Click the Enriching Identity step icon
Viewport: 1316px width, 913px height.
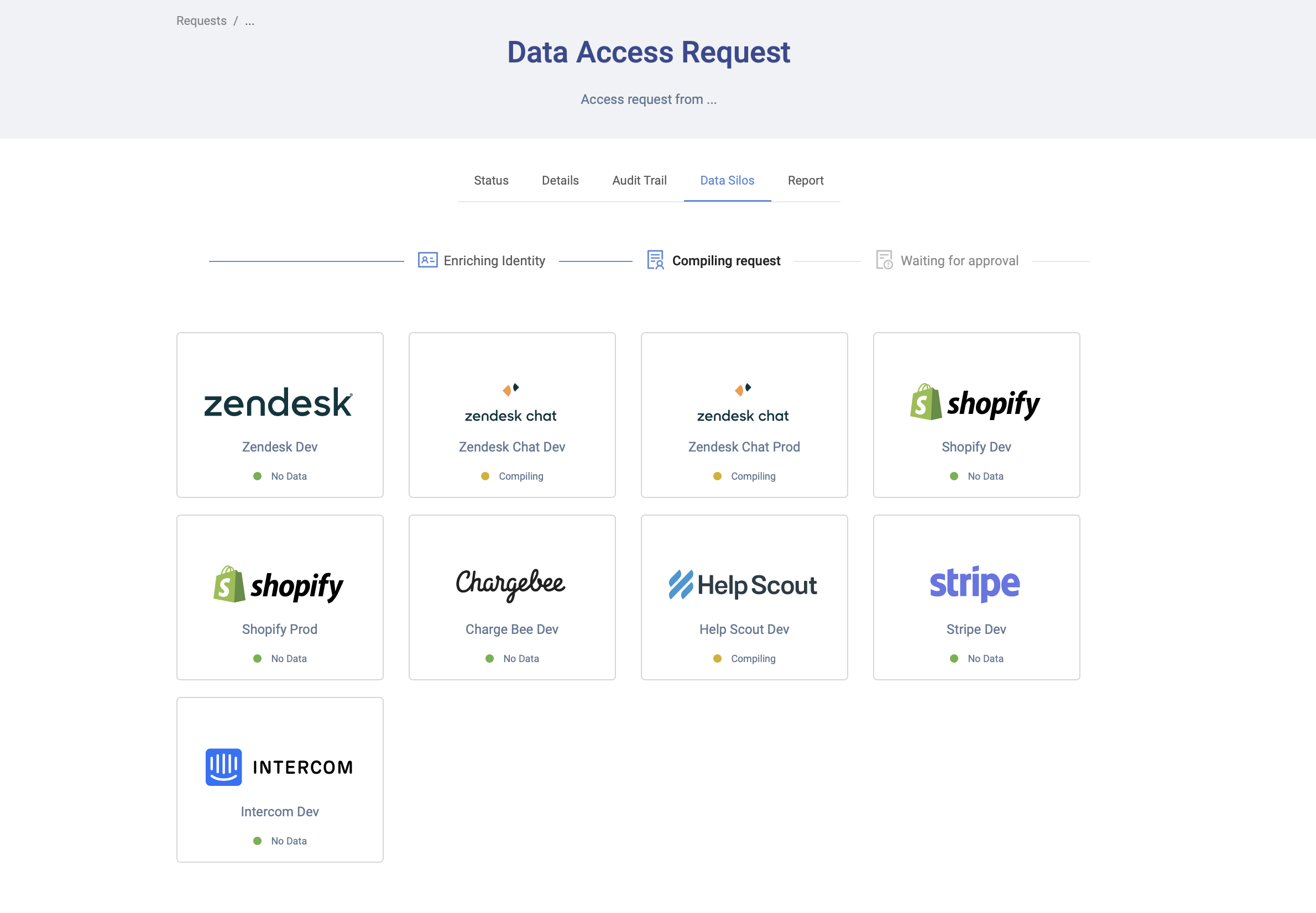pos(427,260)
